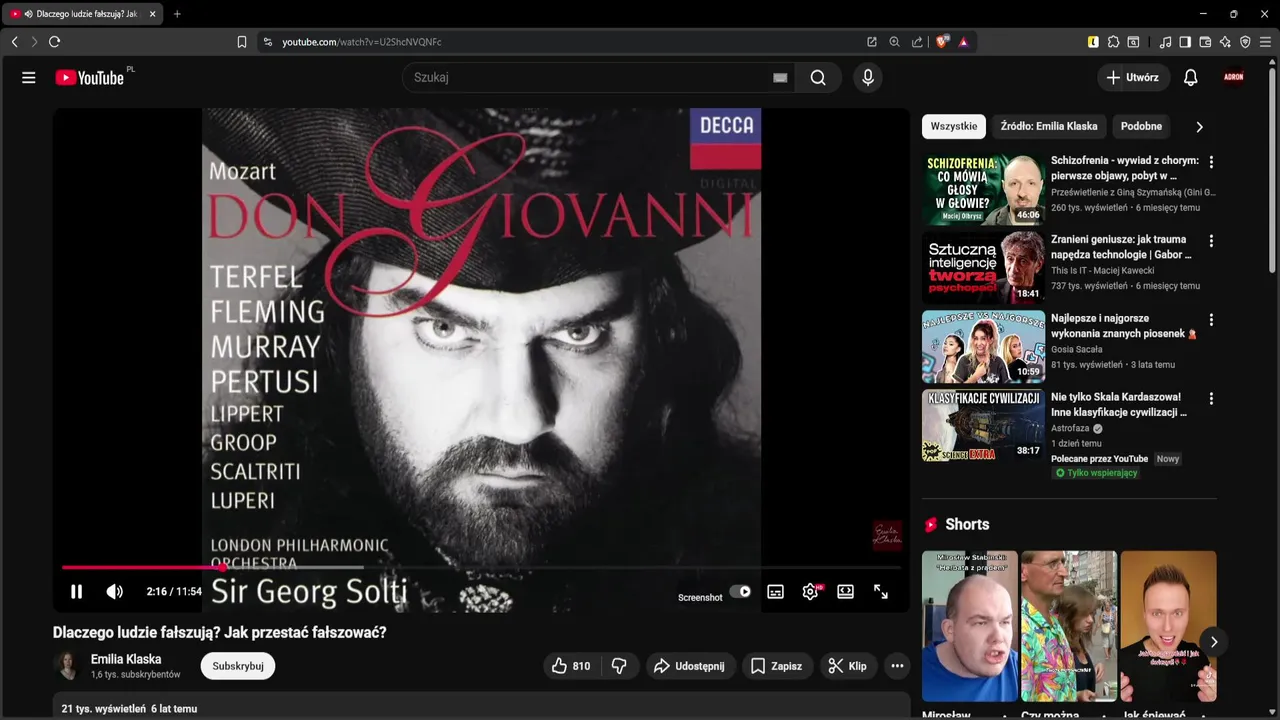
Task: Like the video with 810 likes
Action: (x=571, y=666)
